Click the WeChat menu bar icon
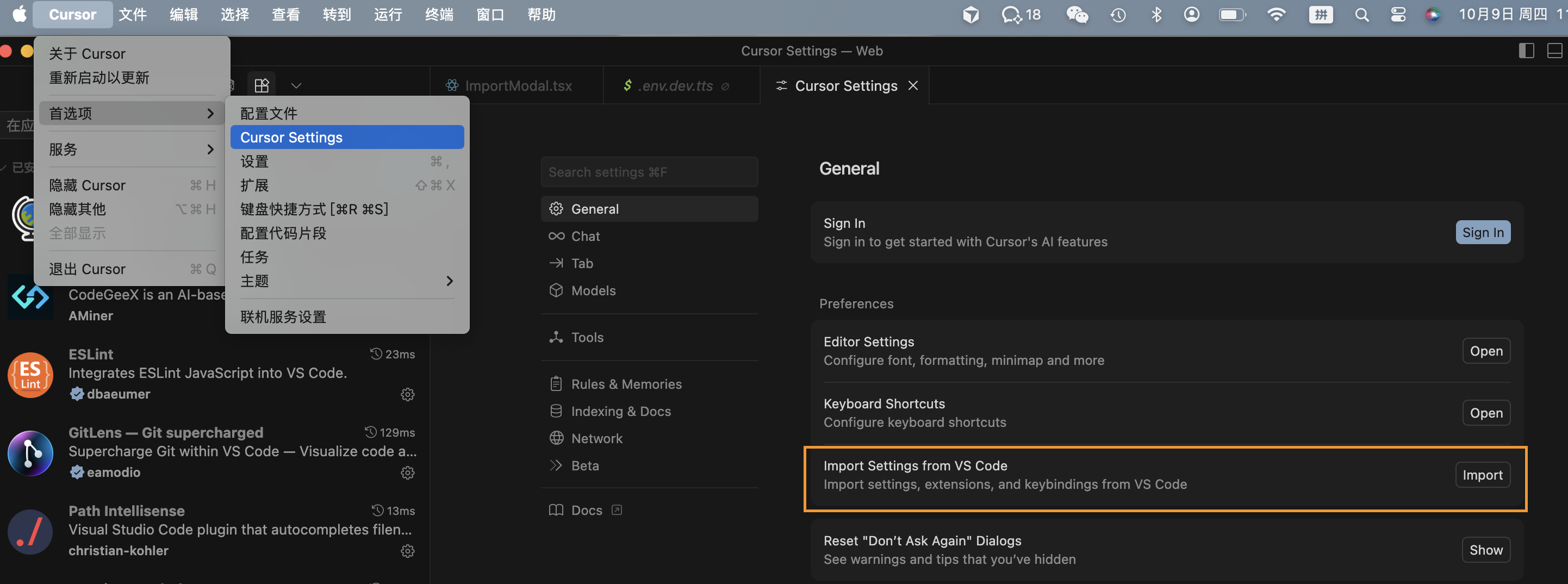Screen dimensions: 1568x584 (1077, 15)
